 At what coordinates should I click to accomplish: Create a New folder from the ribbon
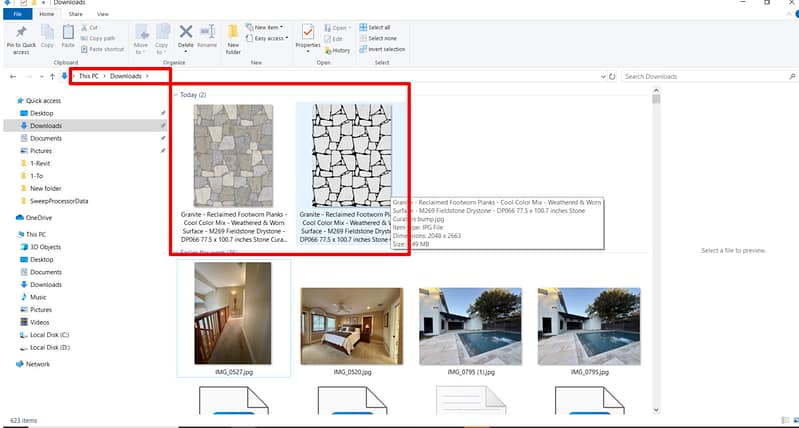tap(233, 38)
